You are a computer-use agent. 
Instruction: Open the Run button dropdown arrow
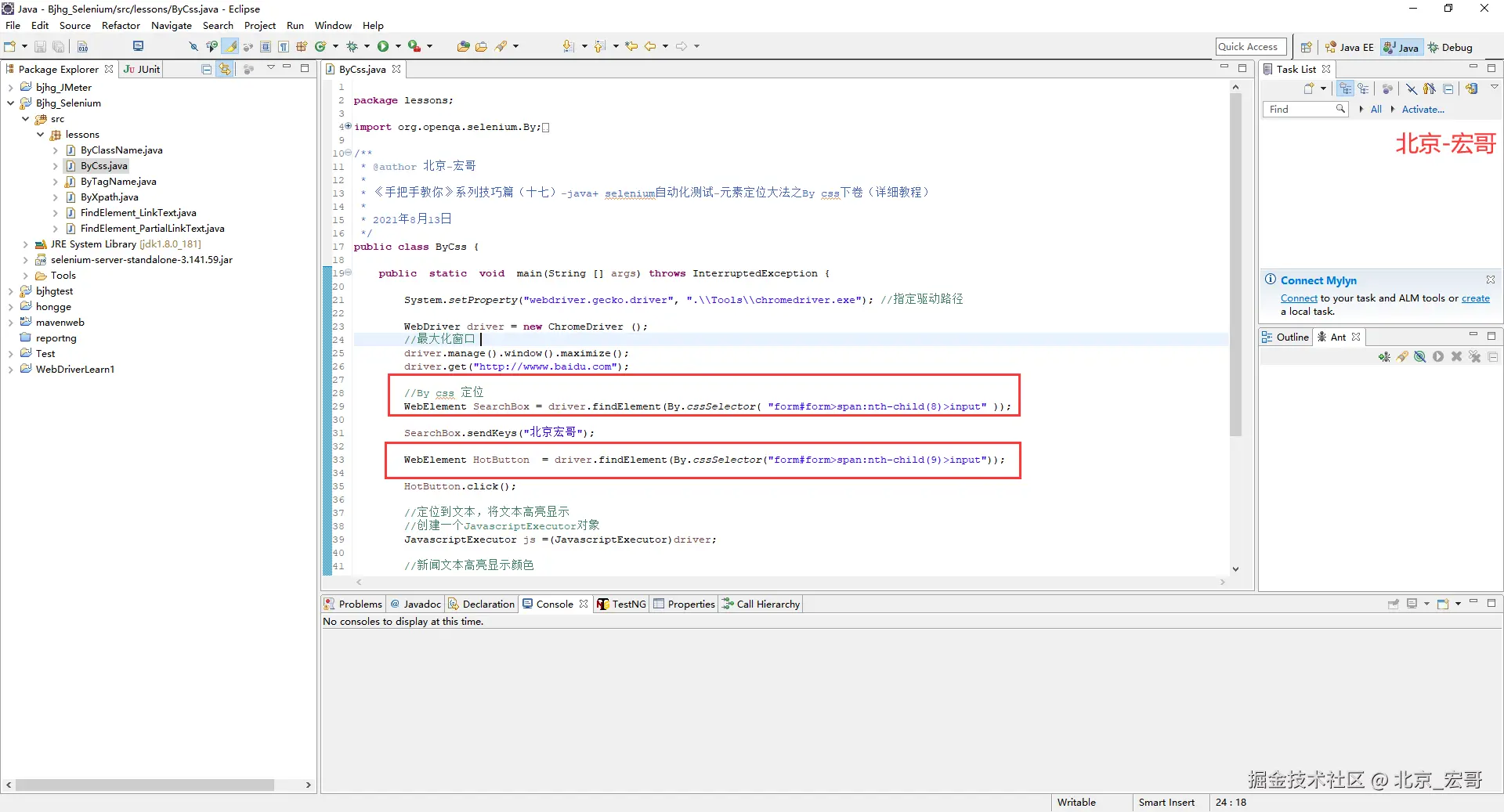(398, 47)
